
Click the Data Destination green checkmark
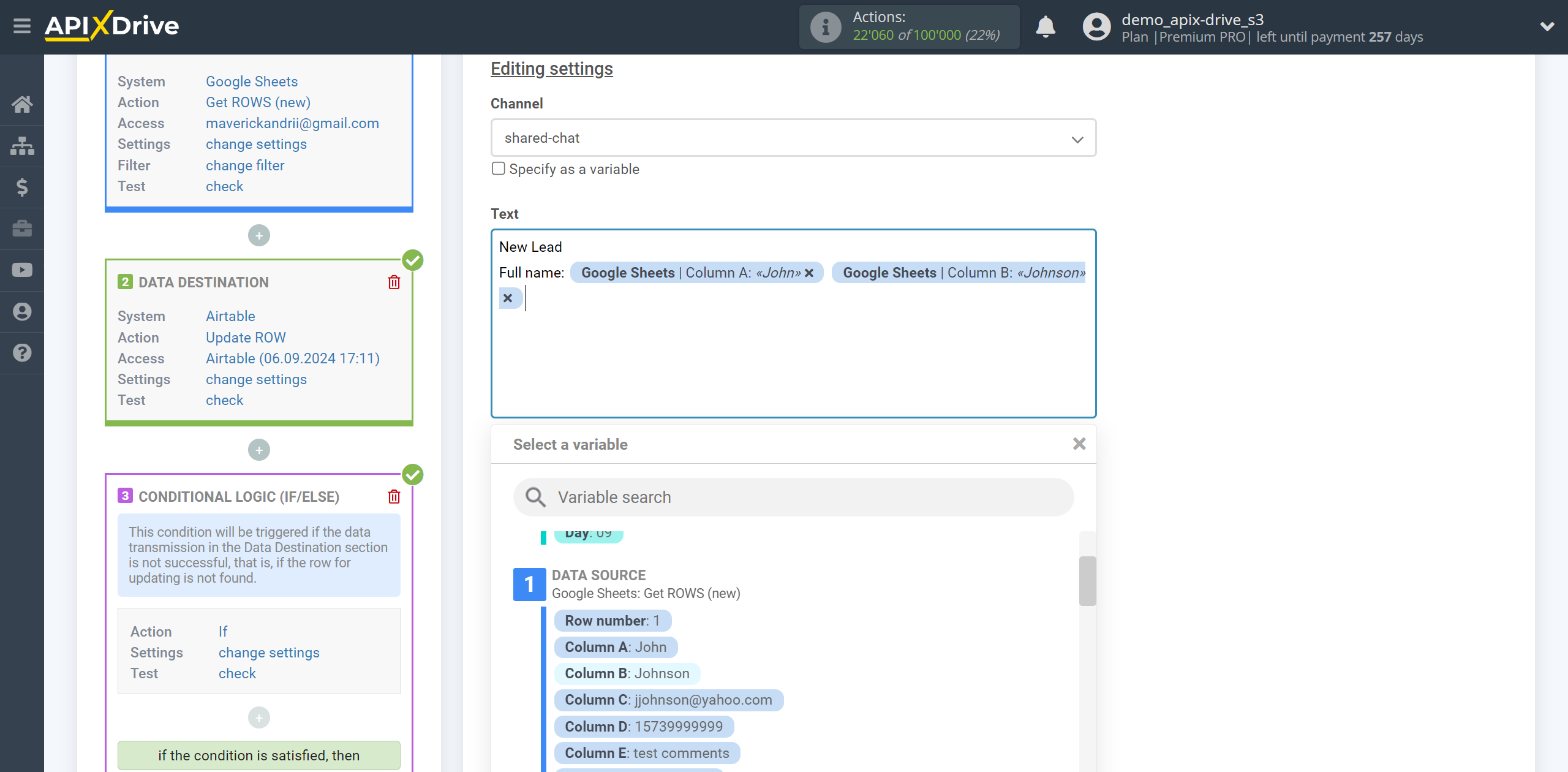(413, 260)
